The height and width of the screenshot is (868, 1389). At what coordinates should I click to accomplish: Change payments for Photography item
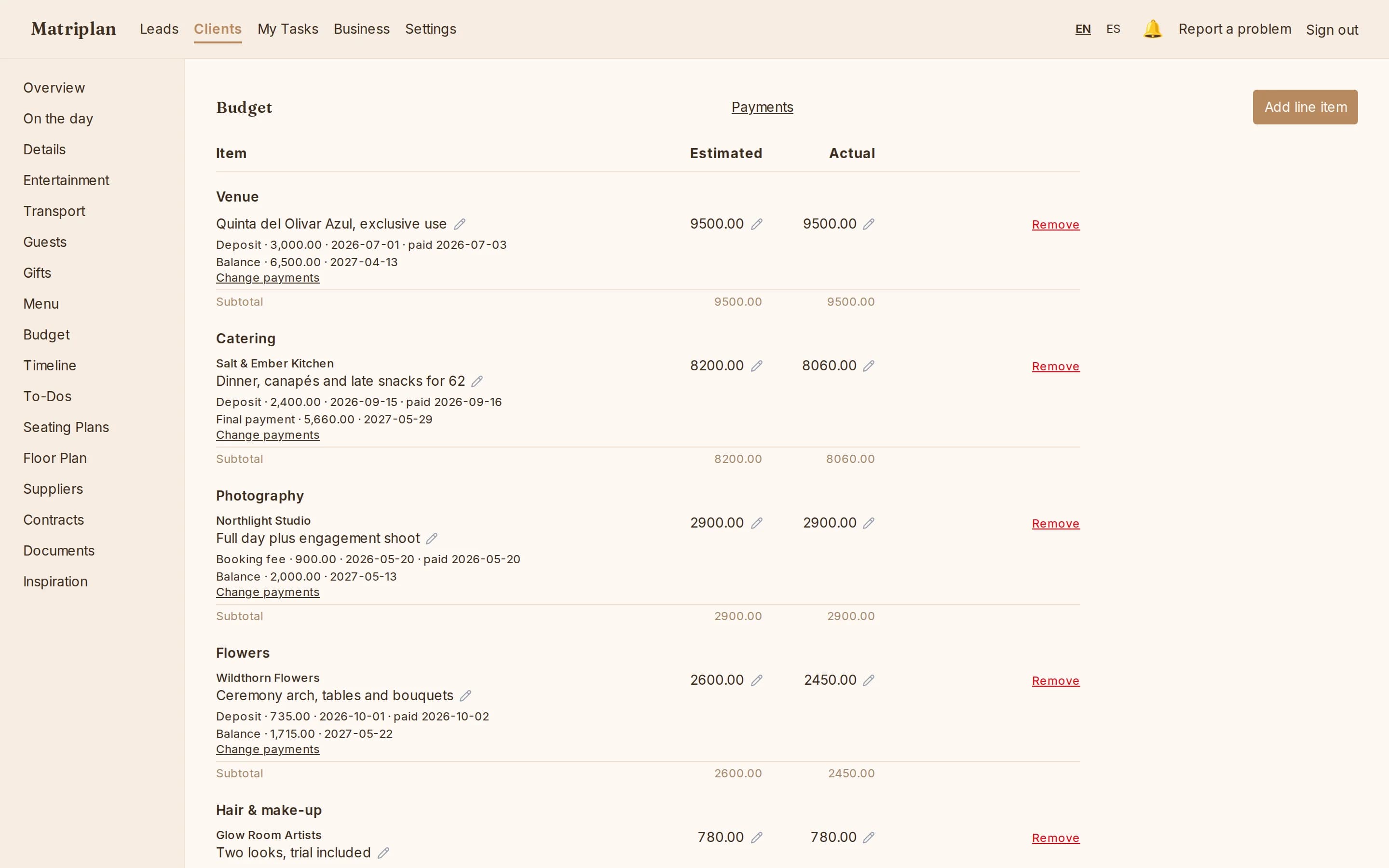point(268,593)
